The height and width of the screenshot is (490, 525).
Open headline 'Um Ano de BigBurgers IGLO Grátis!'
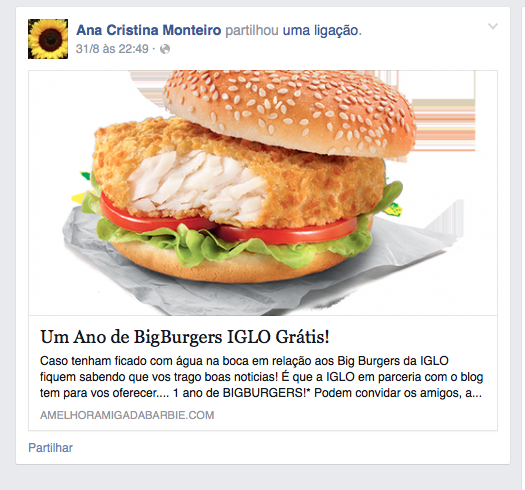click(x=185, y=337)
